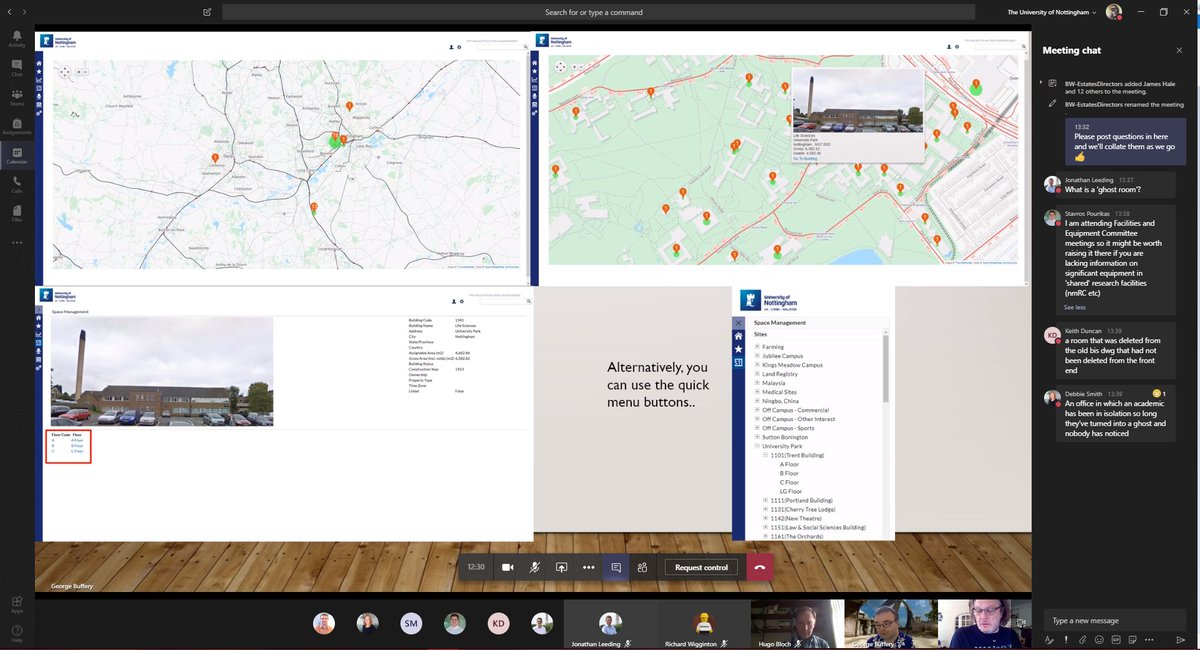This screenshot has height=650, width=1200.
Task: Toggle the microphone mute button
Action: tap(535, 567)
